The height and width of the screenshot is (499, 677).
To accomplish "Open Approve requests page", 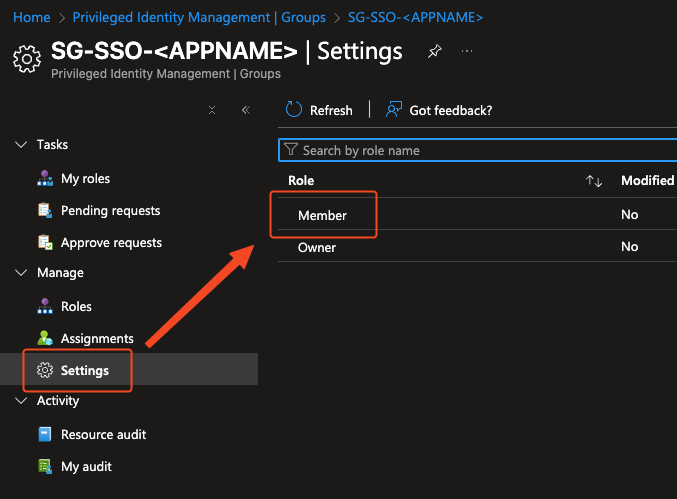I will coord(111,243).
